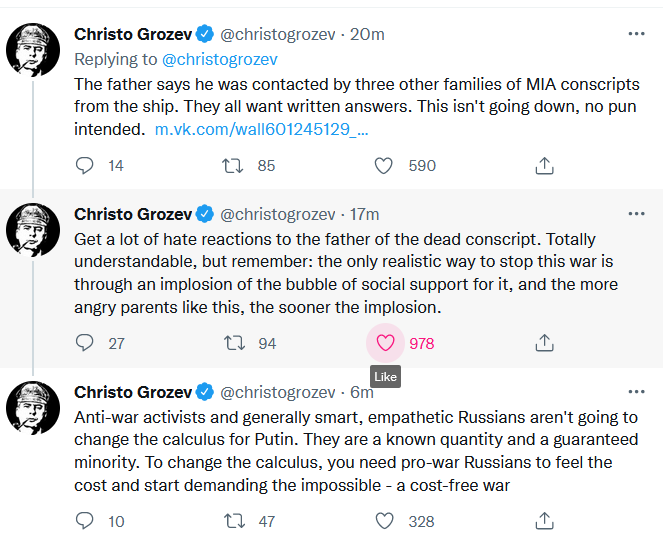Open Christo Grozev's avatar on first tweet
The image size is (663, 545).
pyautogui.click(x=33, y=50)
